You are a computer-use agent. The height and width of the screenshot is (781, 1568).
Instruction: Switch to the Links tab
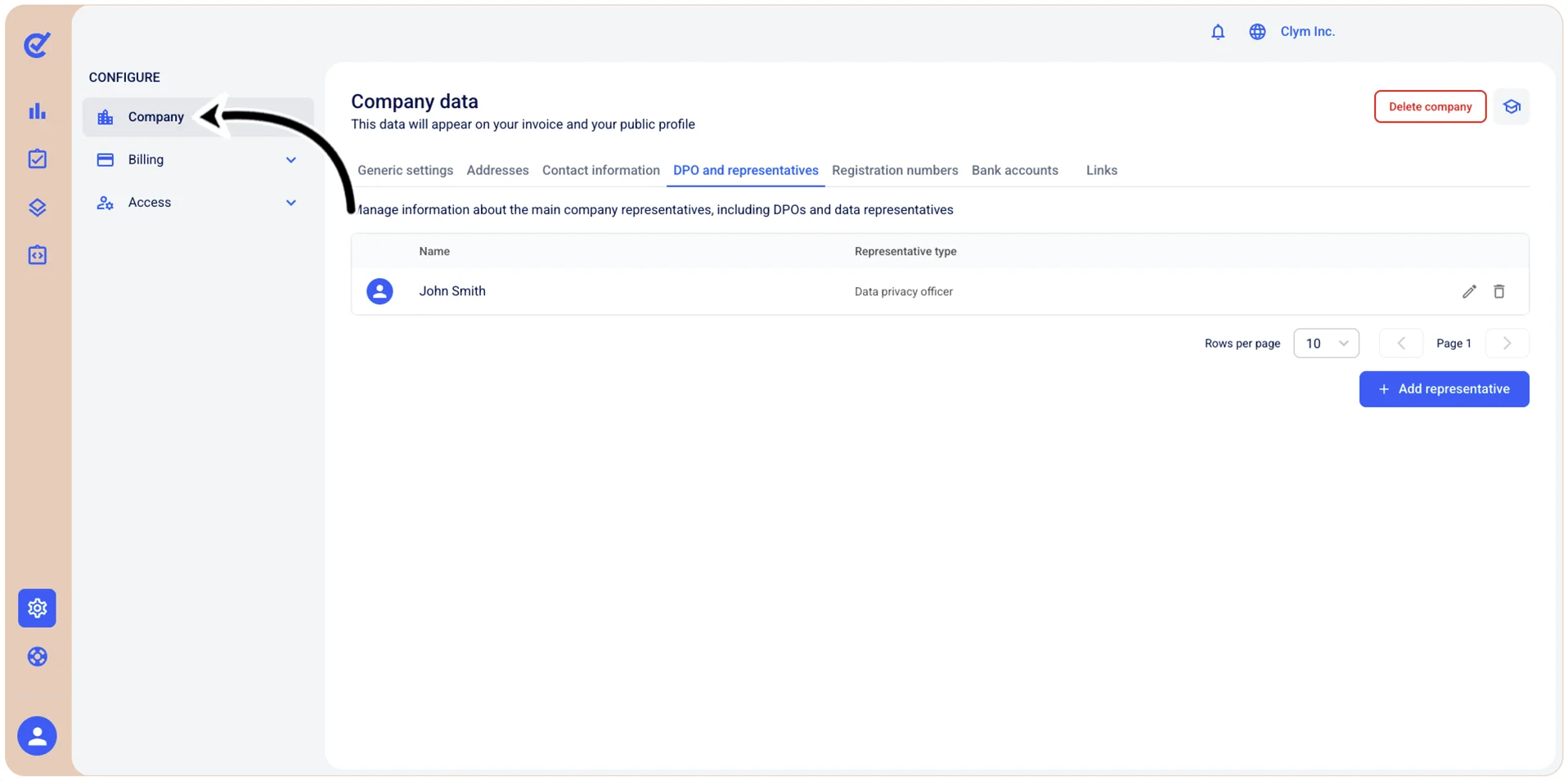[1101, 170]
